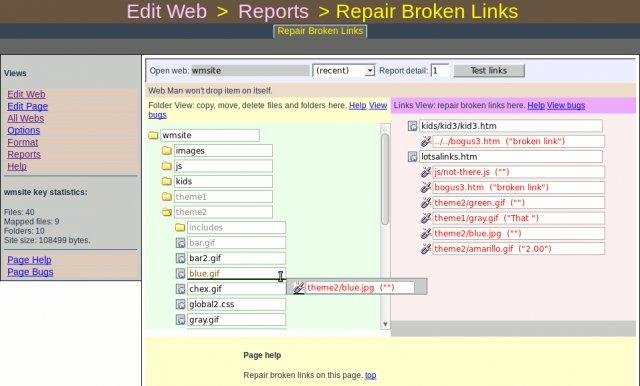
Task: Open Edit Page in Views sidebar
Action: (x=27, y=106)
